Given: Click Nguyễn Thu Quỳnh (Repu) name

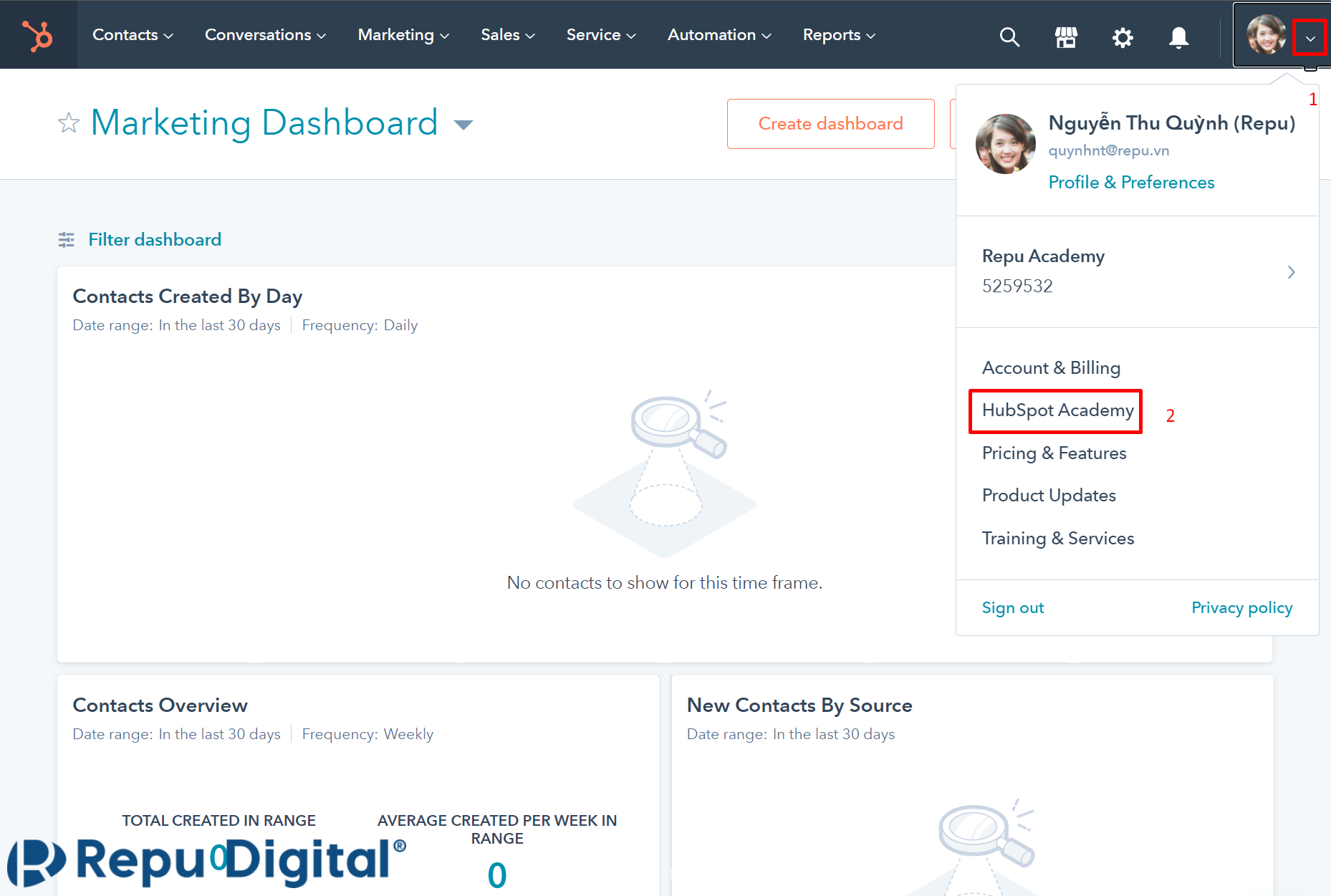Looking at the screenshot, I should point(1171,123).
